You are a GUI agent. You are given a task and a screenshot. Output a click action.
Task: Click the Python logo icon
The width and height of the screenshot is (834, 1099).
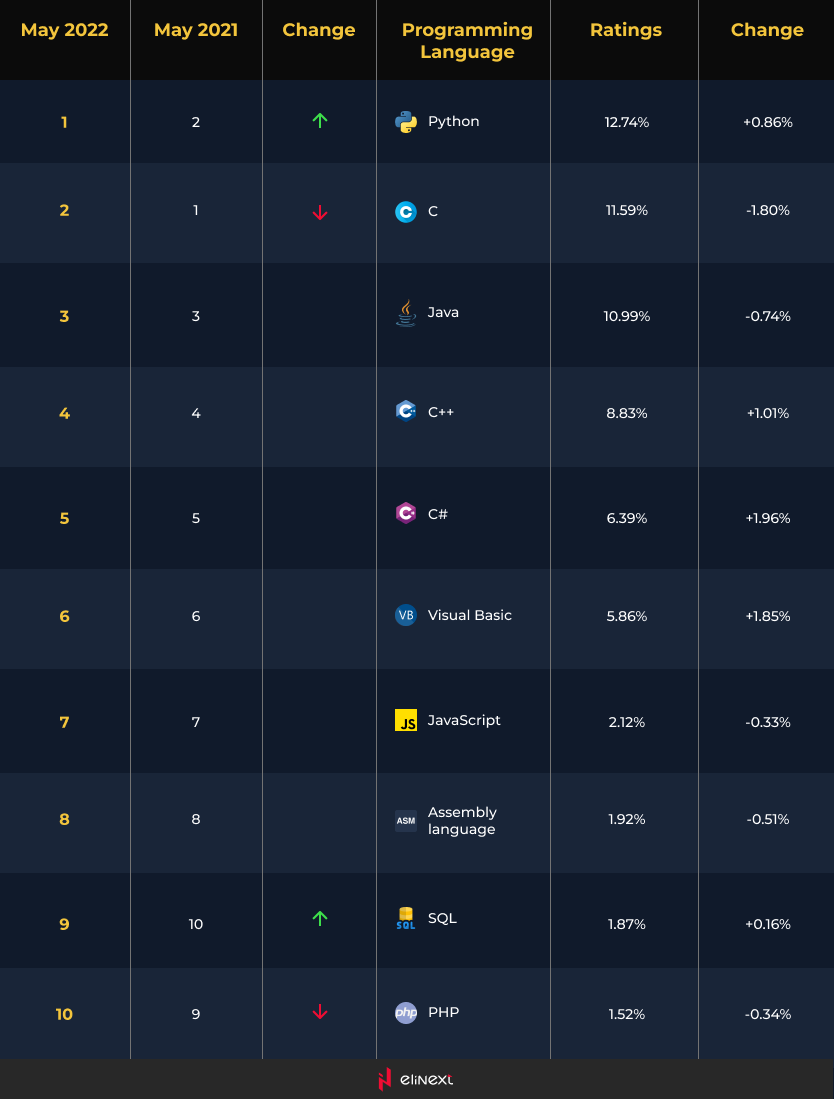click(x=406, y=122)
